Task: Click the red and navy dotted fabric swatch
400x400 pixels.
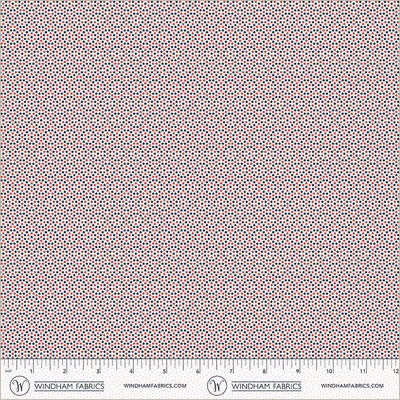Action: pos(200,179)
